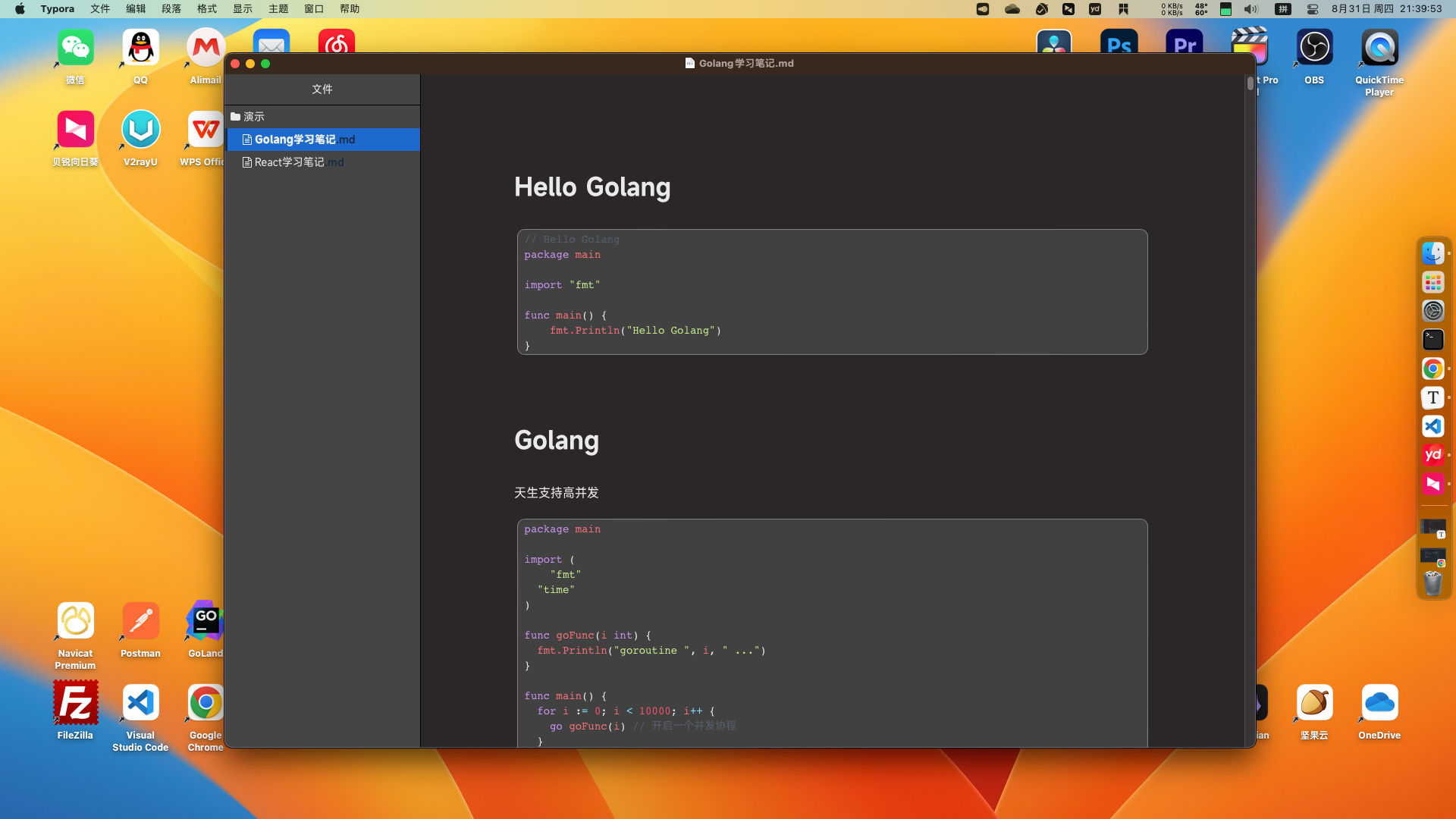Click the FileZilla desktop icon
Viewport: 1456px width, 819px height.
coord(75,703)
